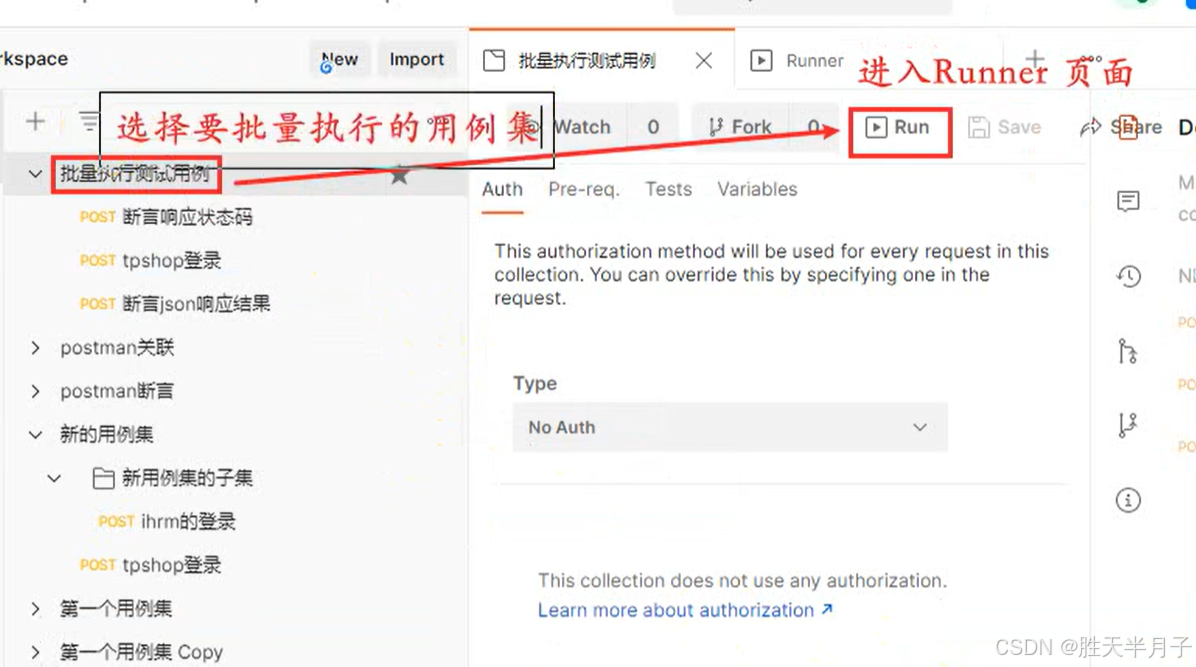Screen dimensions: 1196x667
Task: Close the 批量执行测试用例 tab
Action: tap(704, 60)
